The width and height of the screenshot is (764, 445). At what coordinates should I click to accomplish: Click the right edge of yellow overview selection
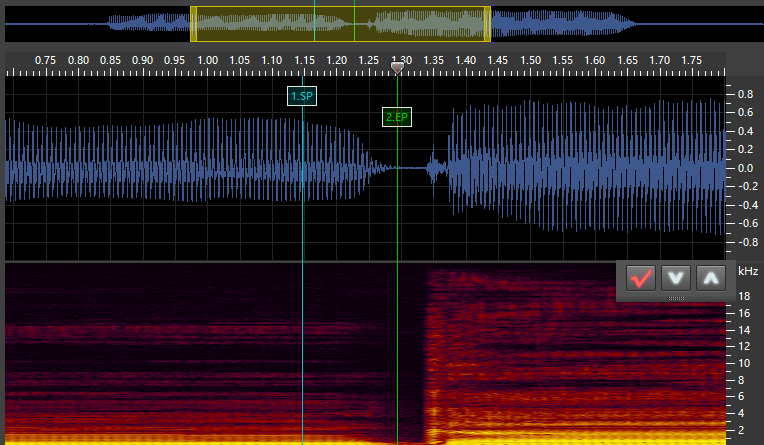tap(487, 24)
